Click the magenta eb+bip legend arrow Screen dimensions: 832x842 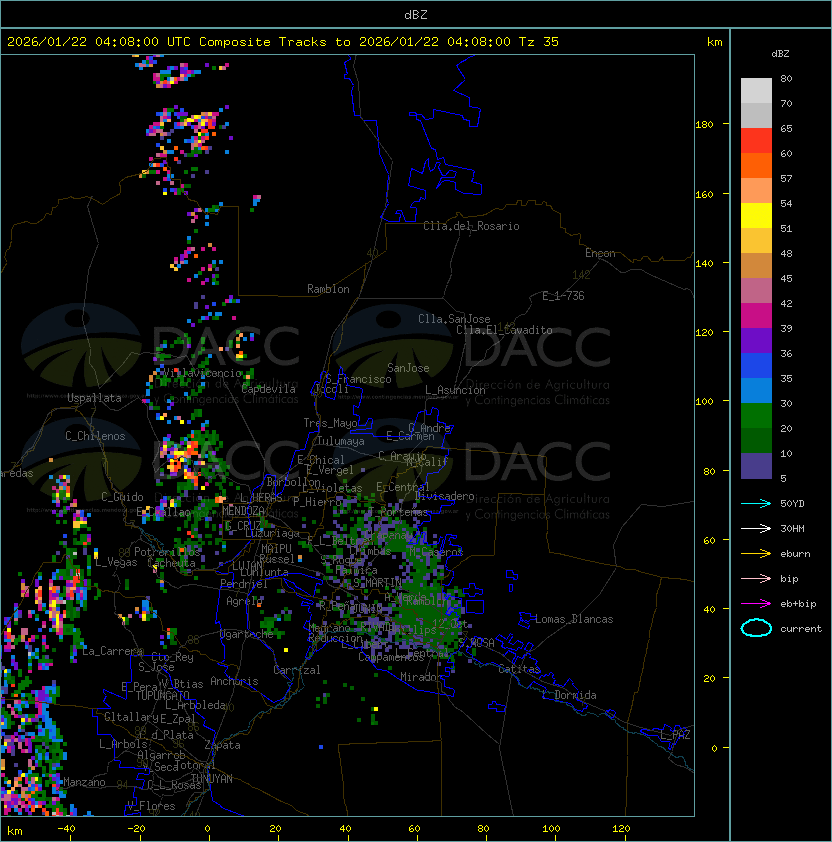point(756,604)
